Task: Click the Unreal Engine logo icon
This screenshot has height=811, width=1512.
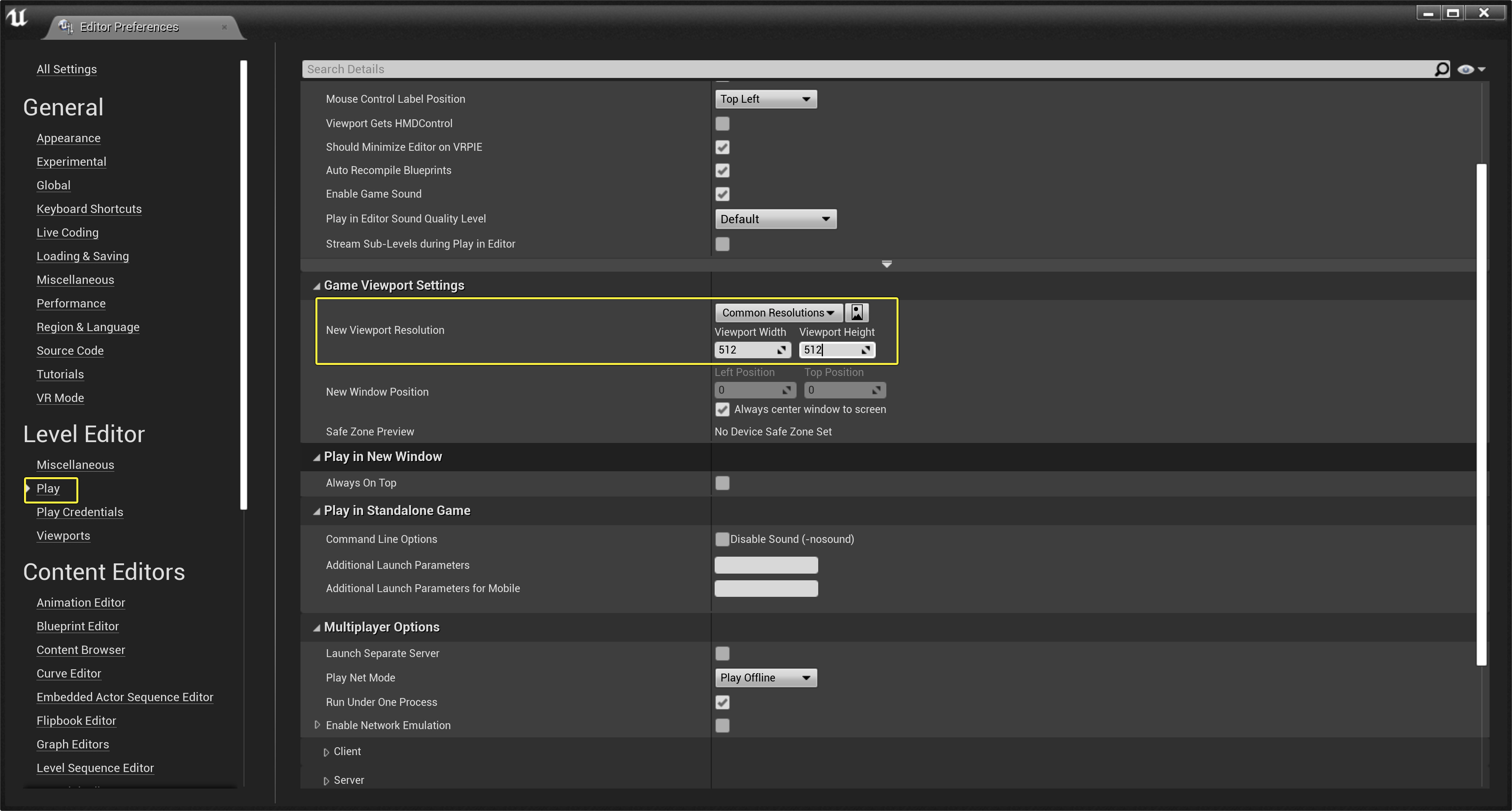Action: click(17, 17)
